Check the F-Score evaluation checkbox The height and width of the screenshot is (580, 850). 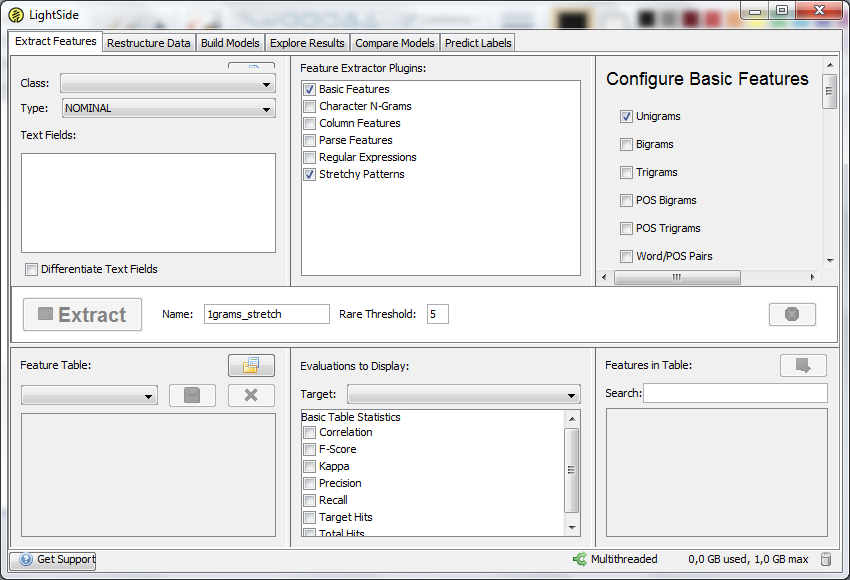pyautogui.click(x=310, y=449)
